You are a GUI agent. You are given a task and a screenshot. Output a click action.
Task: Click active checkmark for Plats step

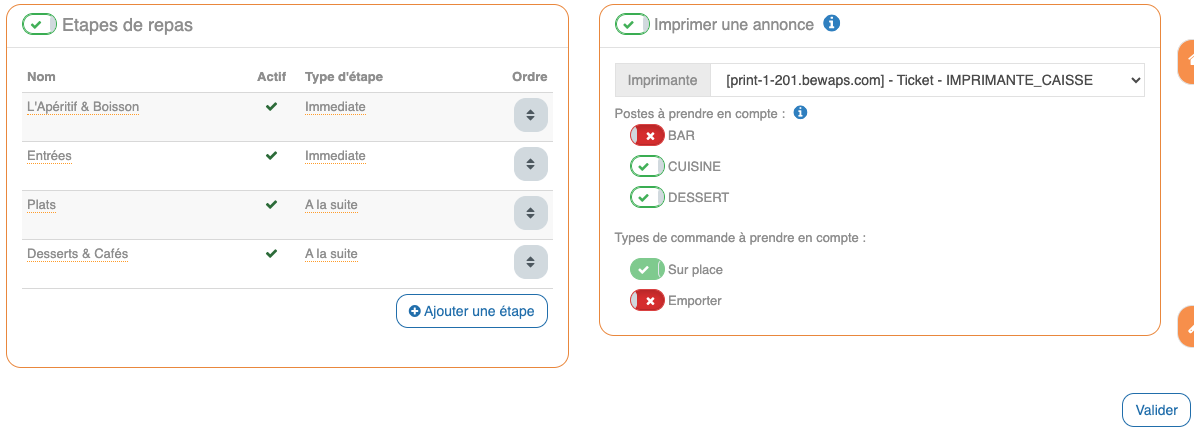[271, 204]
